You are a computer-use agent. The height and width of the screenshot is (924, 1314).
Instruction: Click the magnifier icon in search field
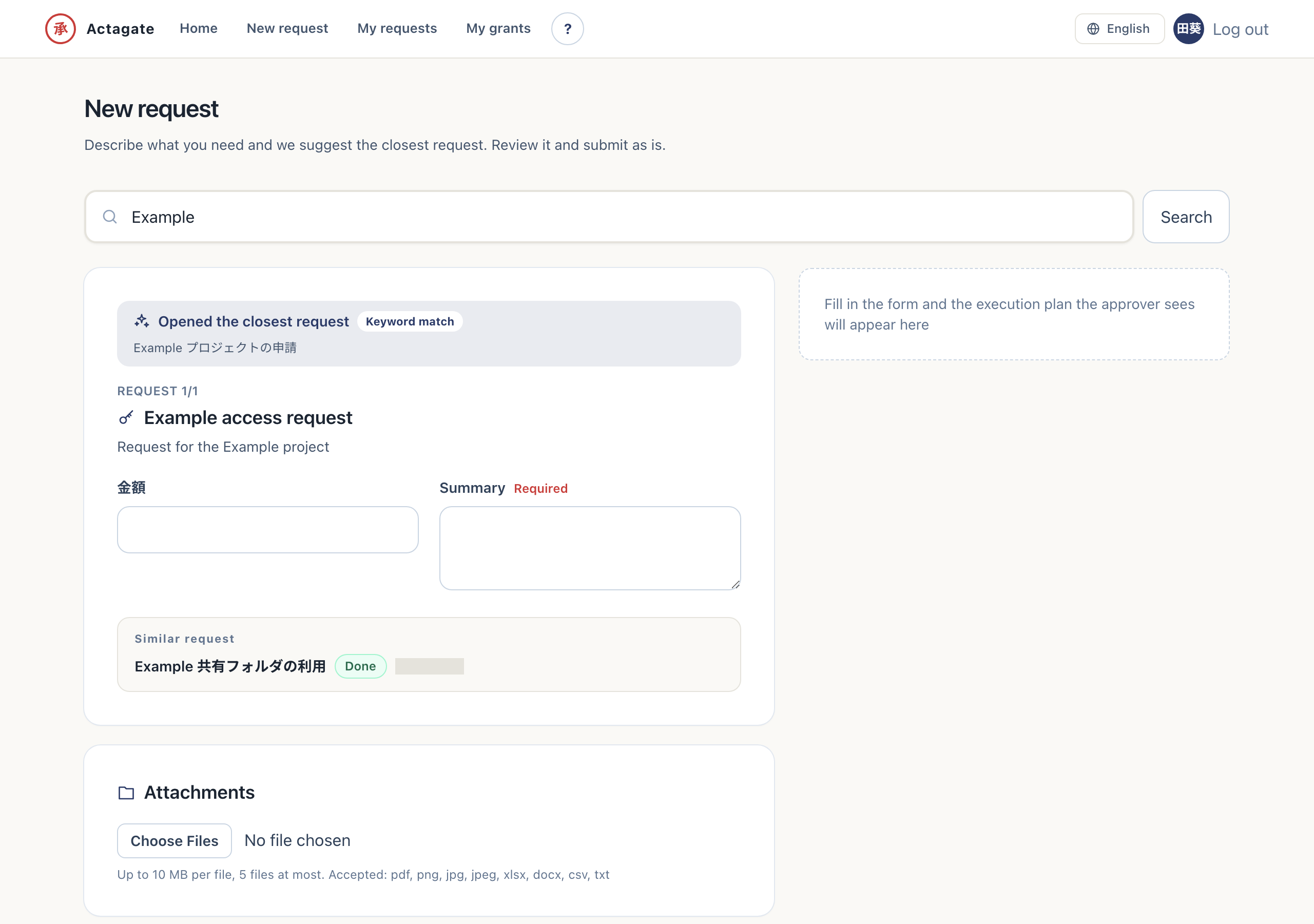pyautogui.click(x=110, y=217)
